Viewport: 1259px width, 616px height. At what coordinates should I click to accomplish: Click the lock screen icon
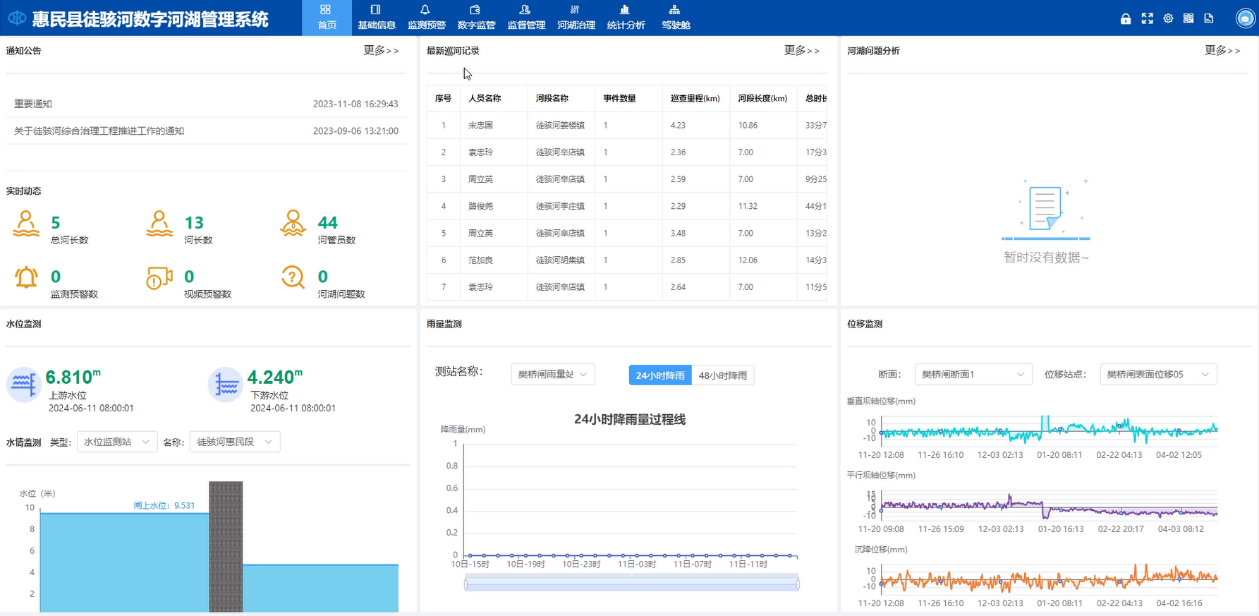coord(1126,18)
